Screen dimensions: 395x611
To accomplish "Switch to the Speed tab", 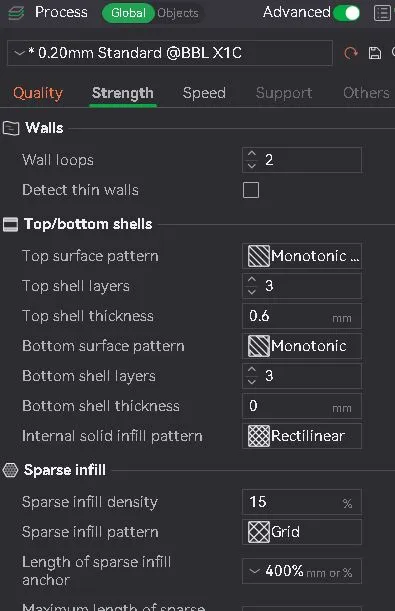I will (204, 93).
